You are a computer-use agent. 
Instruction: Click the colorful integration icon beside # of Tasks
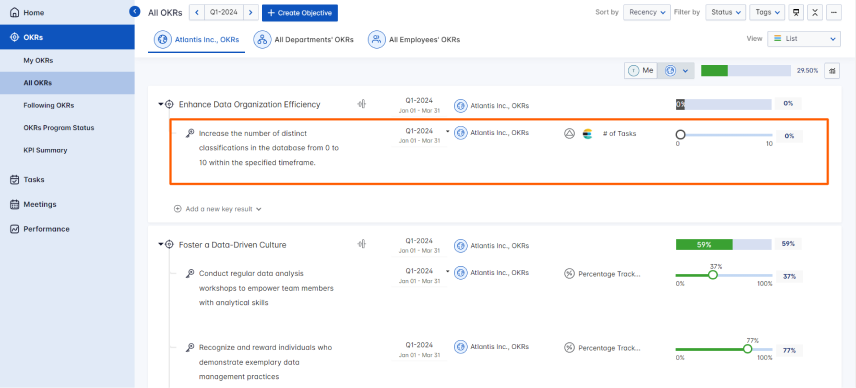click(x=587, y=133)
